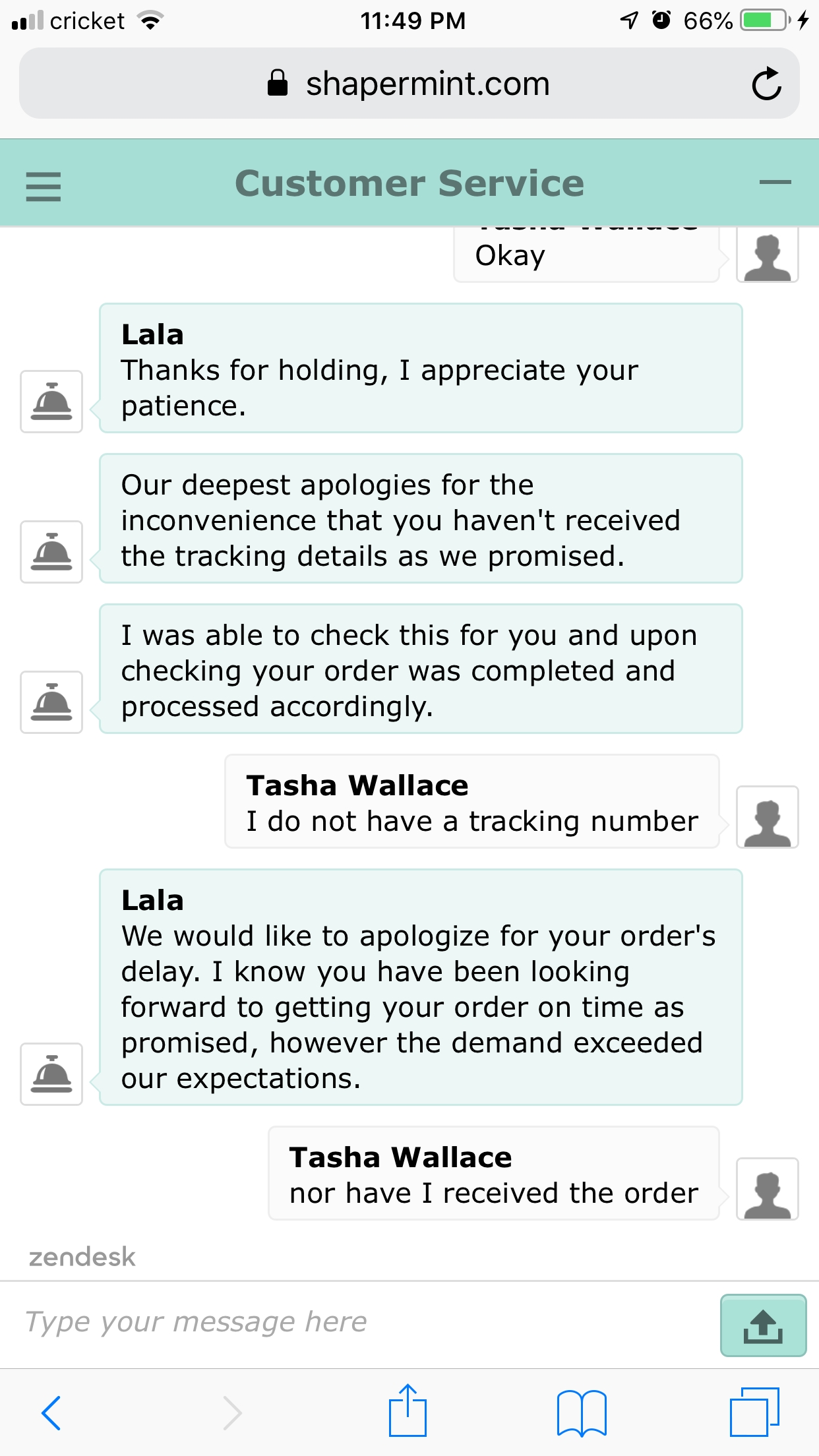Tap Tasha Wallace avatar next to 'Okay'
819x1456 pixels.
tap(768, 256)
